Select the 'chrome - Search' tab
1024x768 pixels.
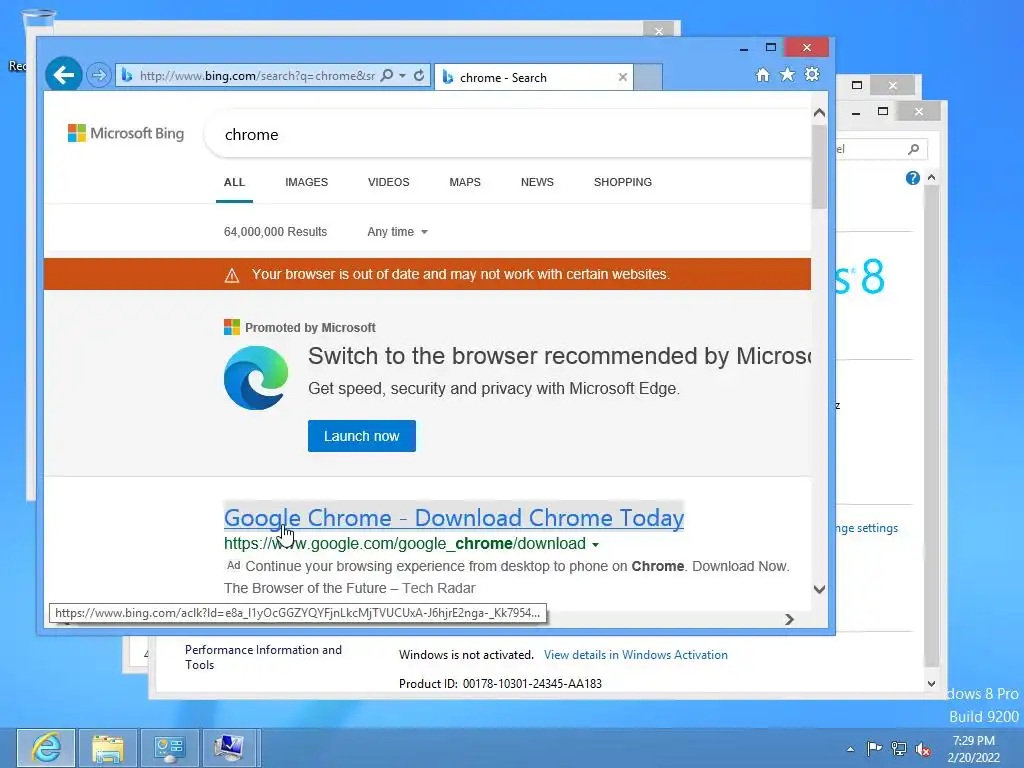tap(534, 77)
